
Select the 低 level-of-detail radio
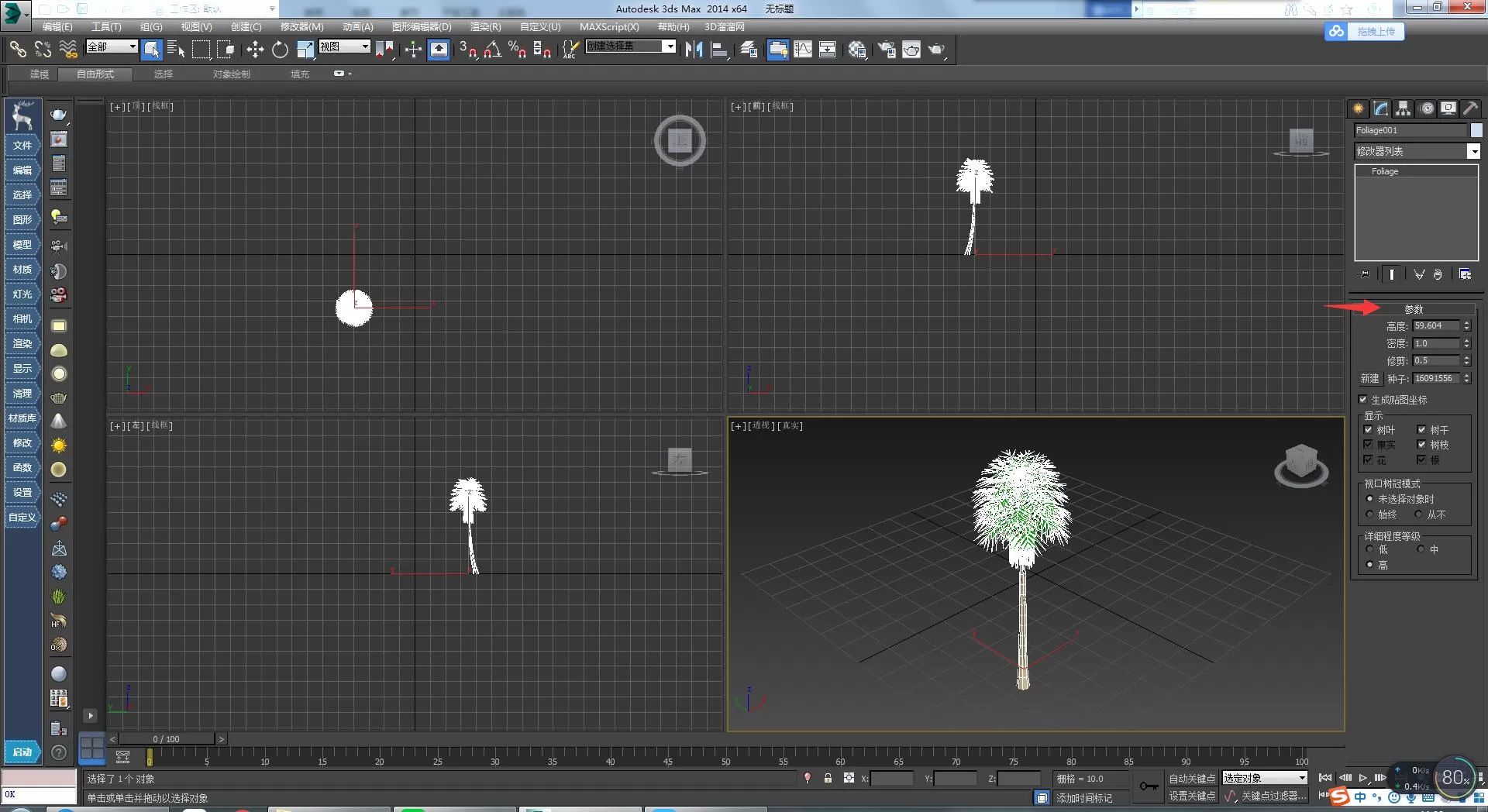(x=1369, y=549)
